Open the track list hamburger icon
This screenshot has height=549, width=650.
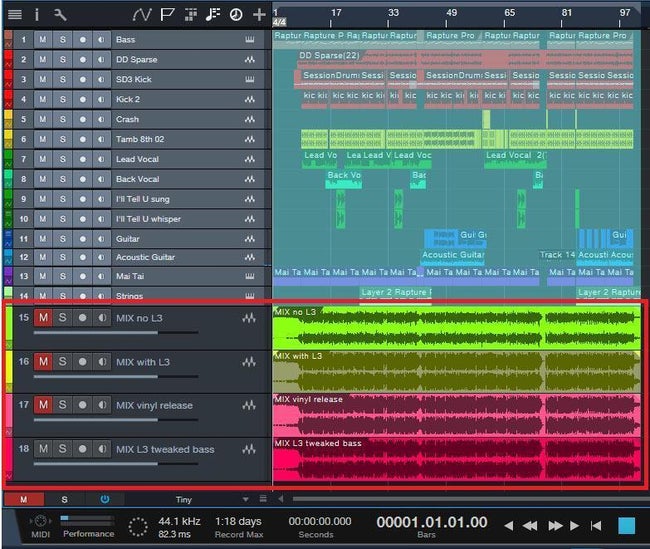pos(14,14)
